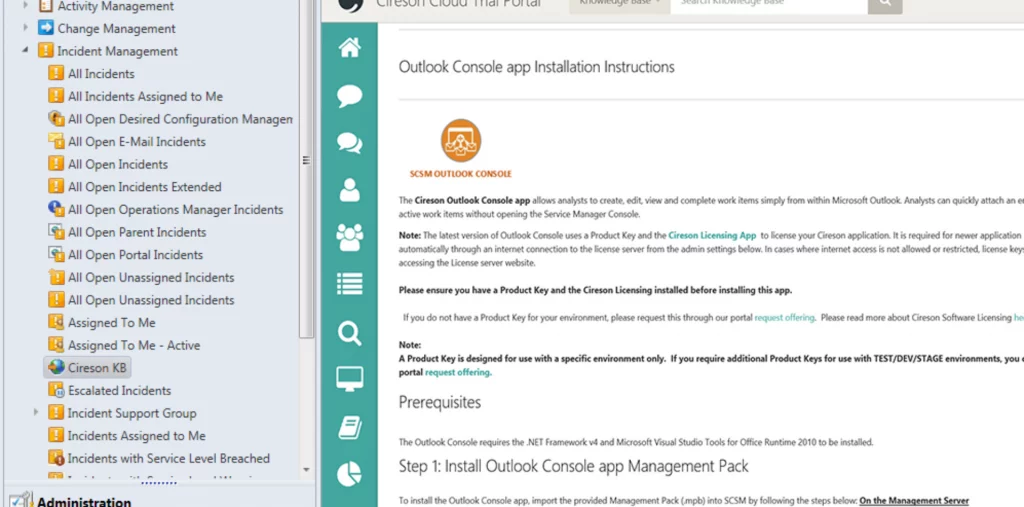Click the Incident Management folder icon
The width and height of the screenshot is (1024, 507).
pyautogui.click(x=45, y=50)
